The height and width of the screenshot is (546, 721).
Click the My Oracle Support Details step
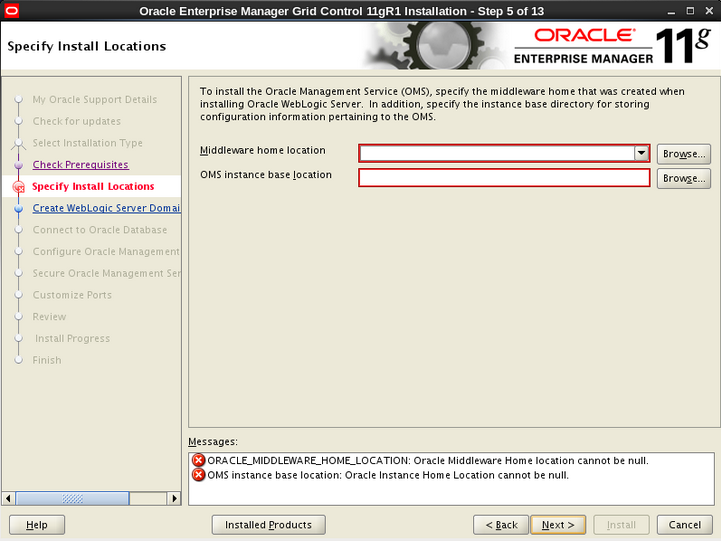point(95,99)
